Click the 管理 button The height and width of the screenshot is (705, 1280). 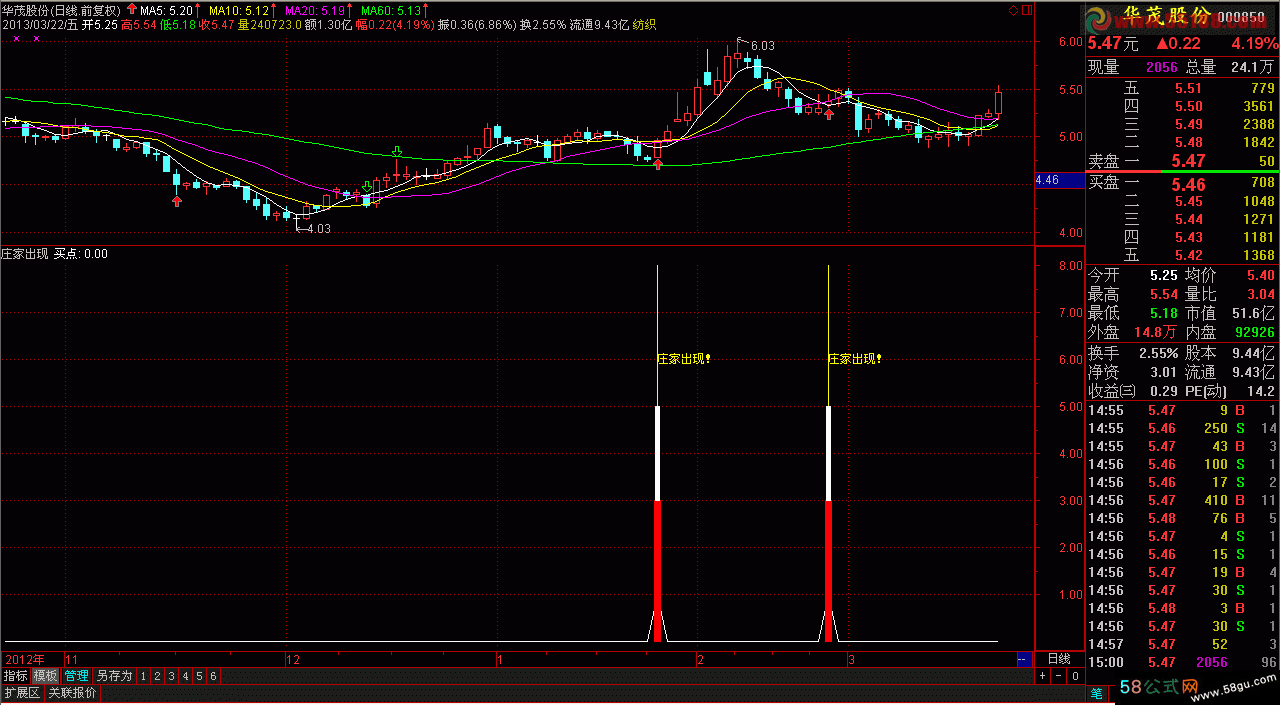point(76,677)
